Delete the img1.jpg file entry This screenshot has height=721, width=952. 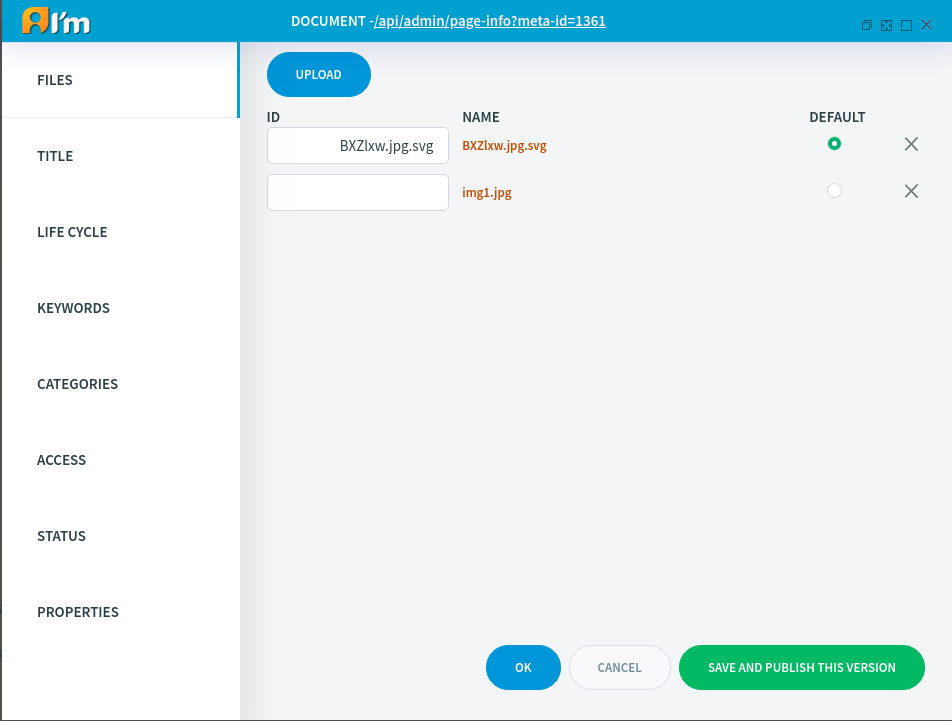(x=911, y=191)
